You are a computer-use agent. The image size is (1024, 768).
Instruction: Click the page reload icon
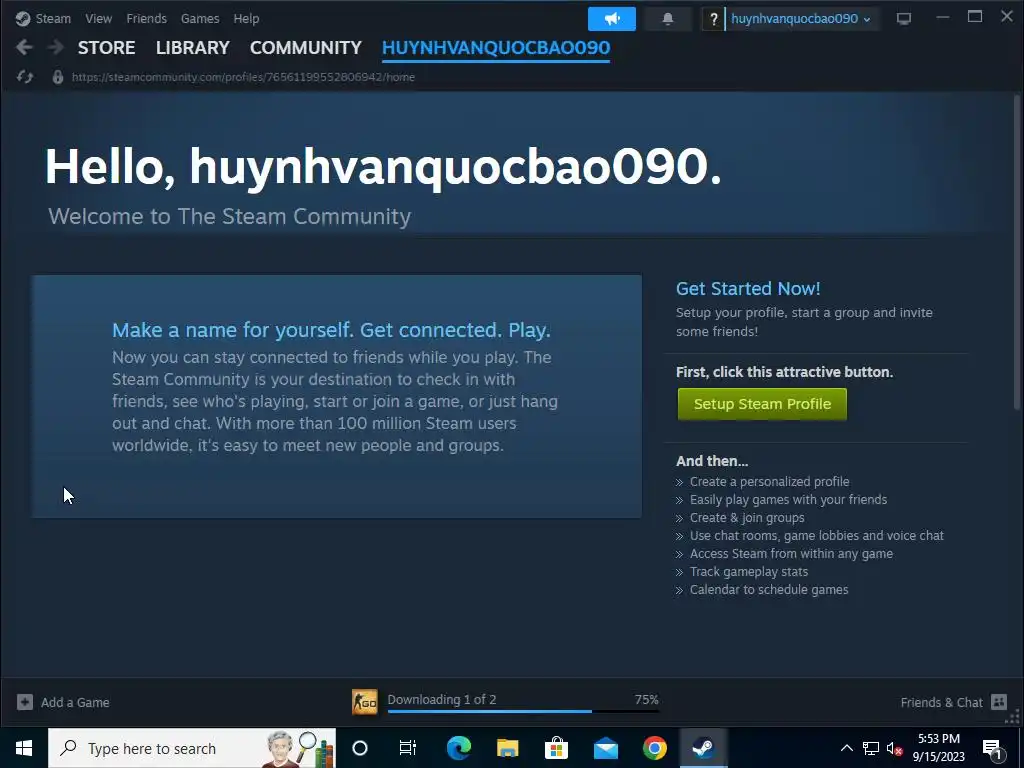(x=25, y=77)
